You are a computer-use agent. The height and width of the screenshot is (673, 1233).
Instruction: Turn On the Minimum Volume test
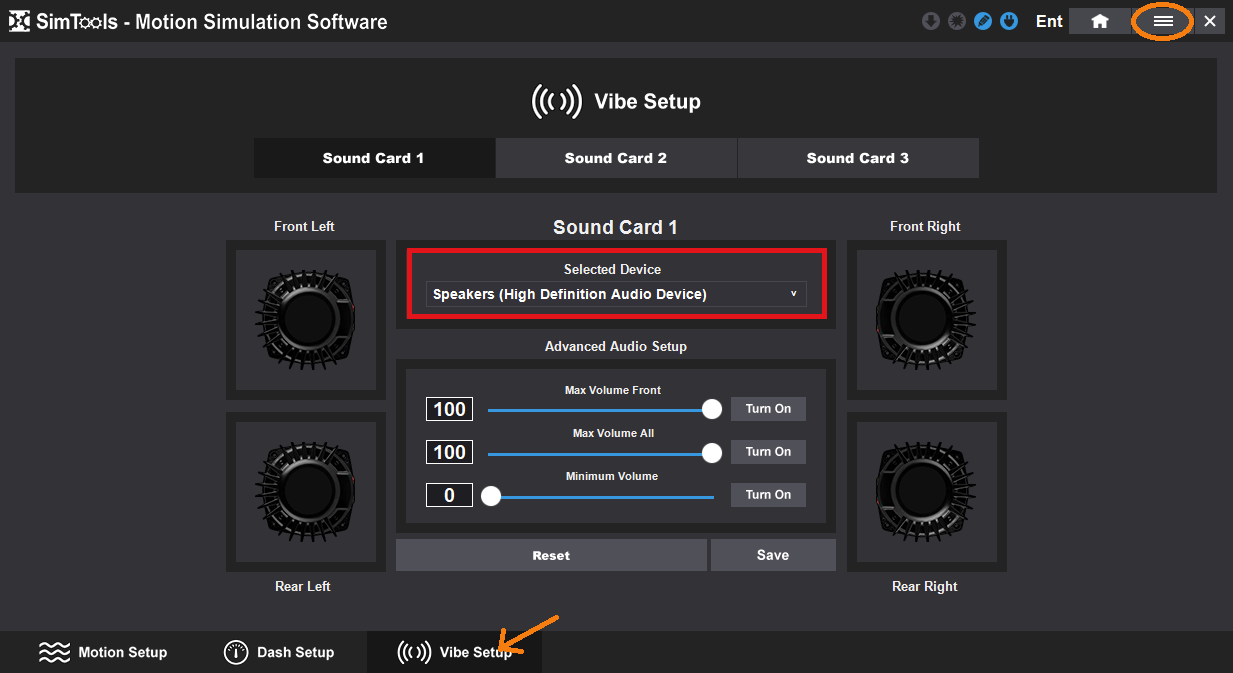(x=768, y=495)
